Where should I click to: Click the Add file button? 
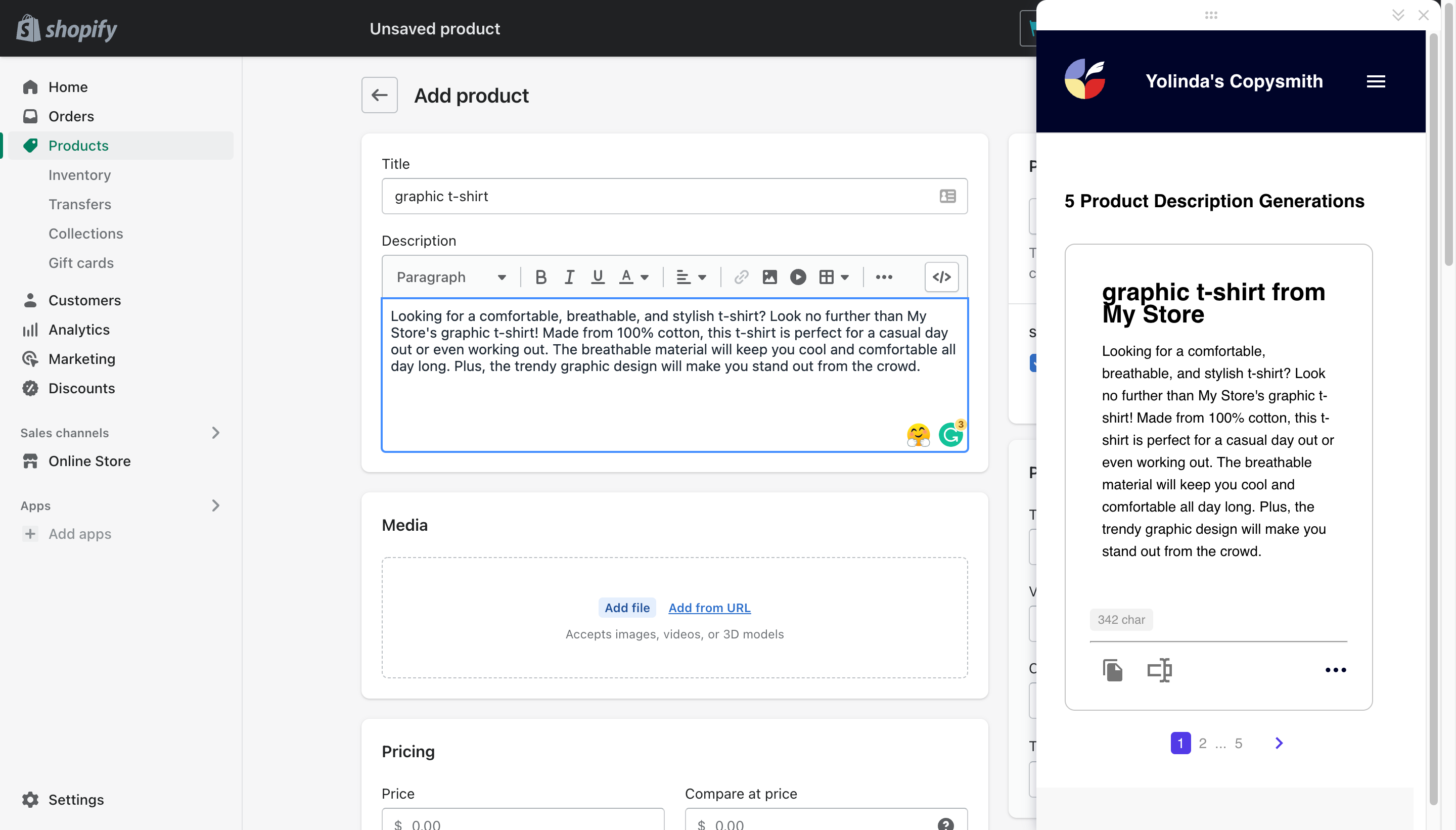coord(626,608)
